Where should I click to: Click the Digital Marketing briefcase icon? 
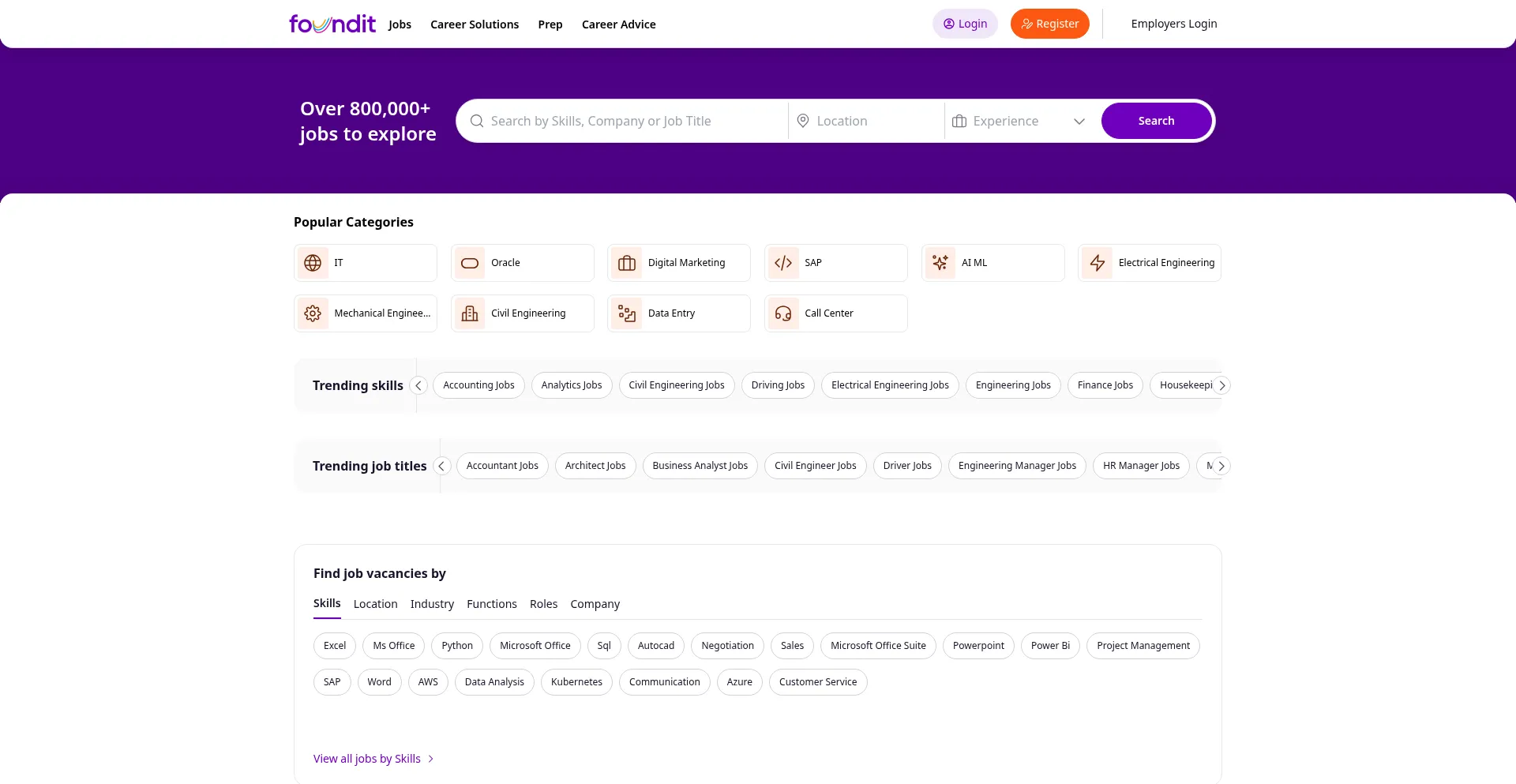627,263
